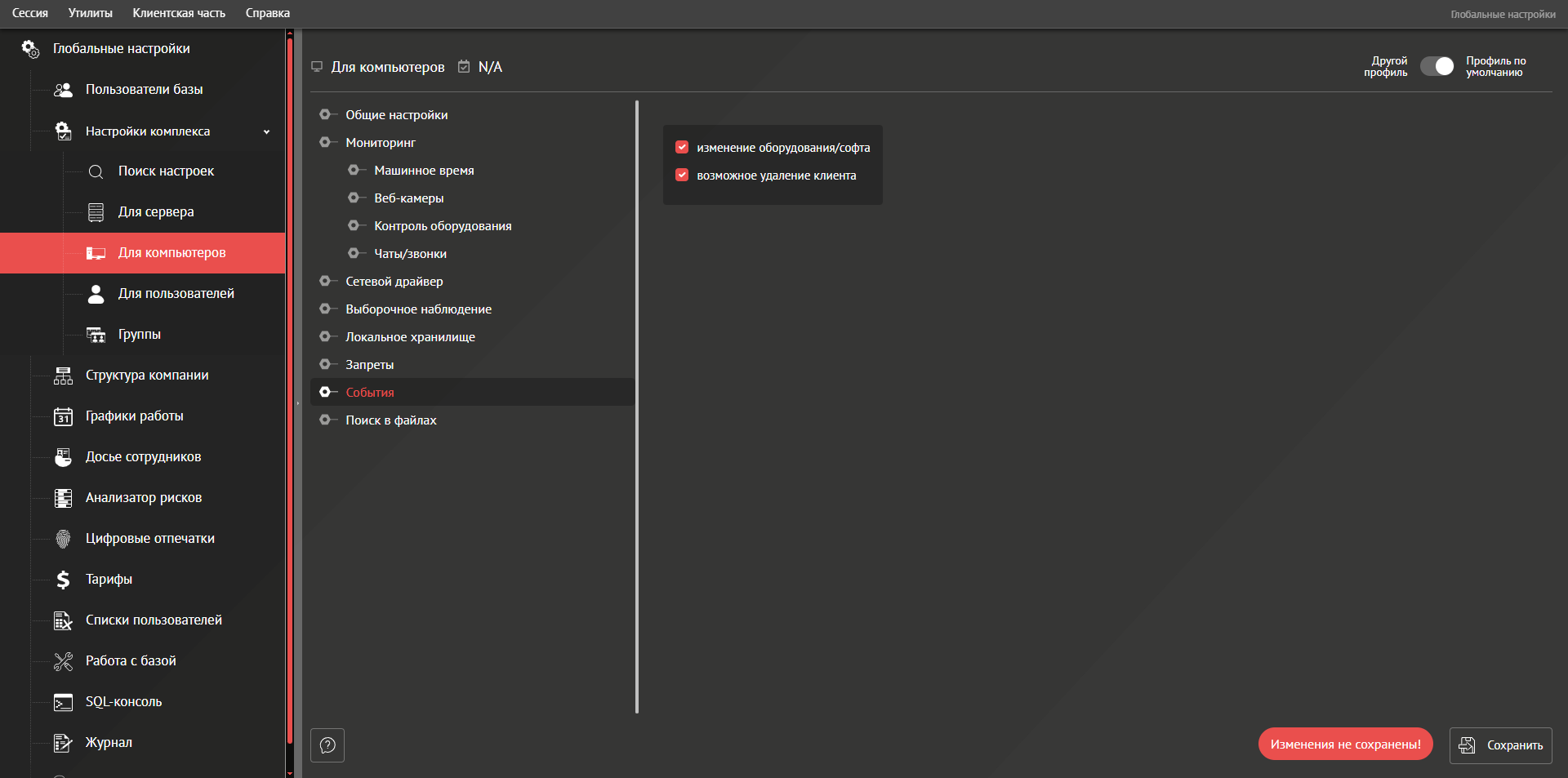Toggle the default profile switch
This screenshot has height=778, width=1568.
1437,67
